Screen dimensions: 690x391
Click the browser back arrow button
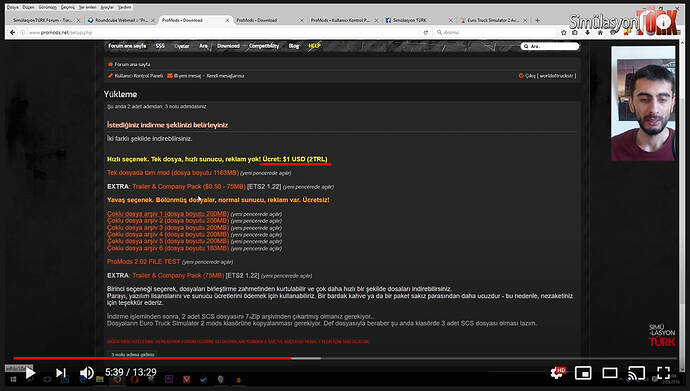point(12,33)
